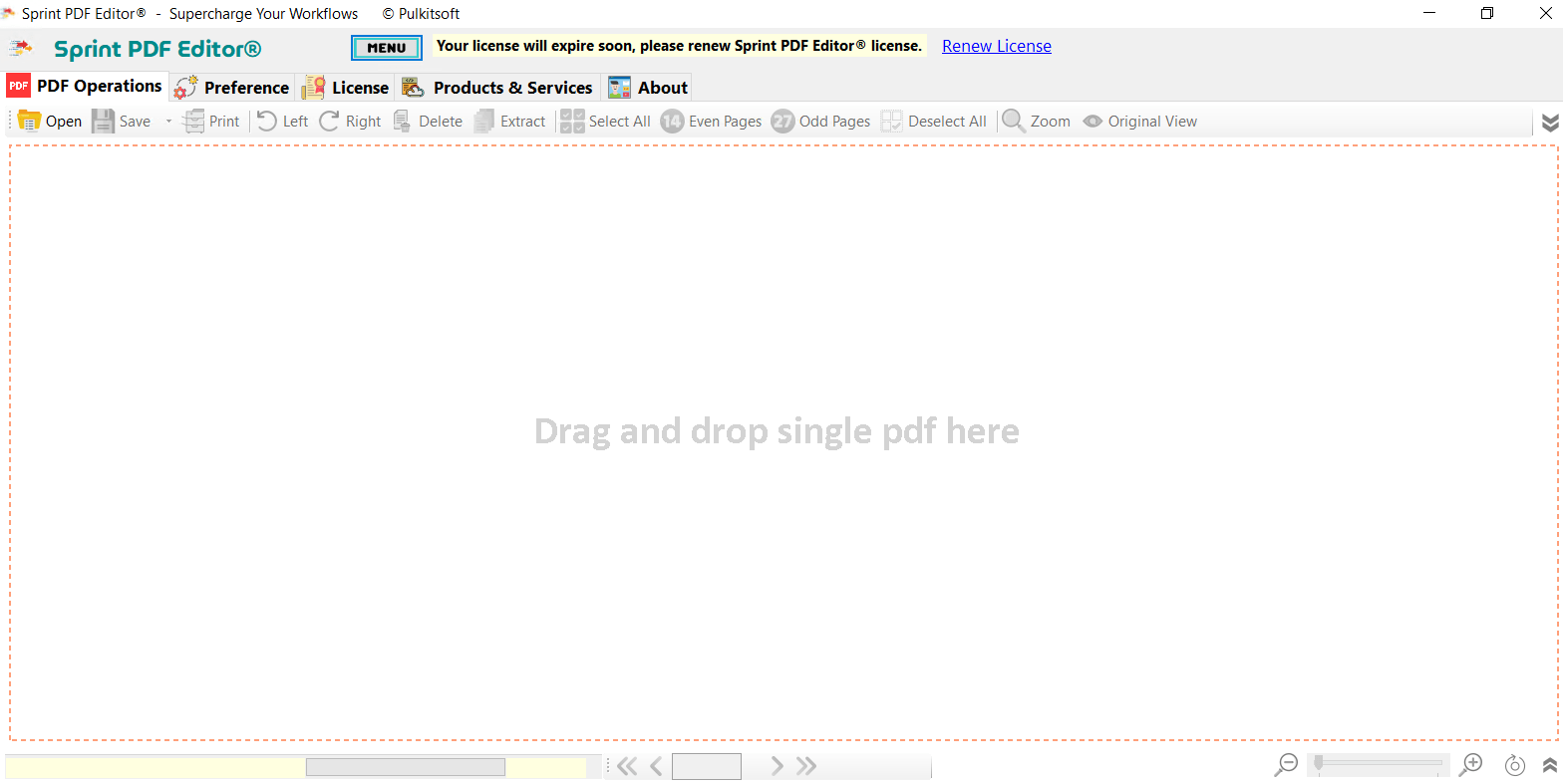Click the Open folder icon
The width and height of the screenshot is (1563, 784).
29,121
